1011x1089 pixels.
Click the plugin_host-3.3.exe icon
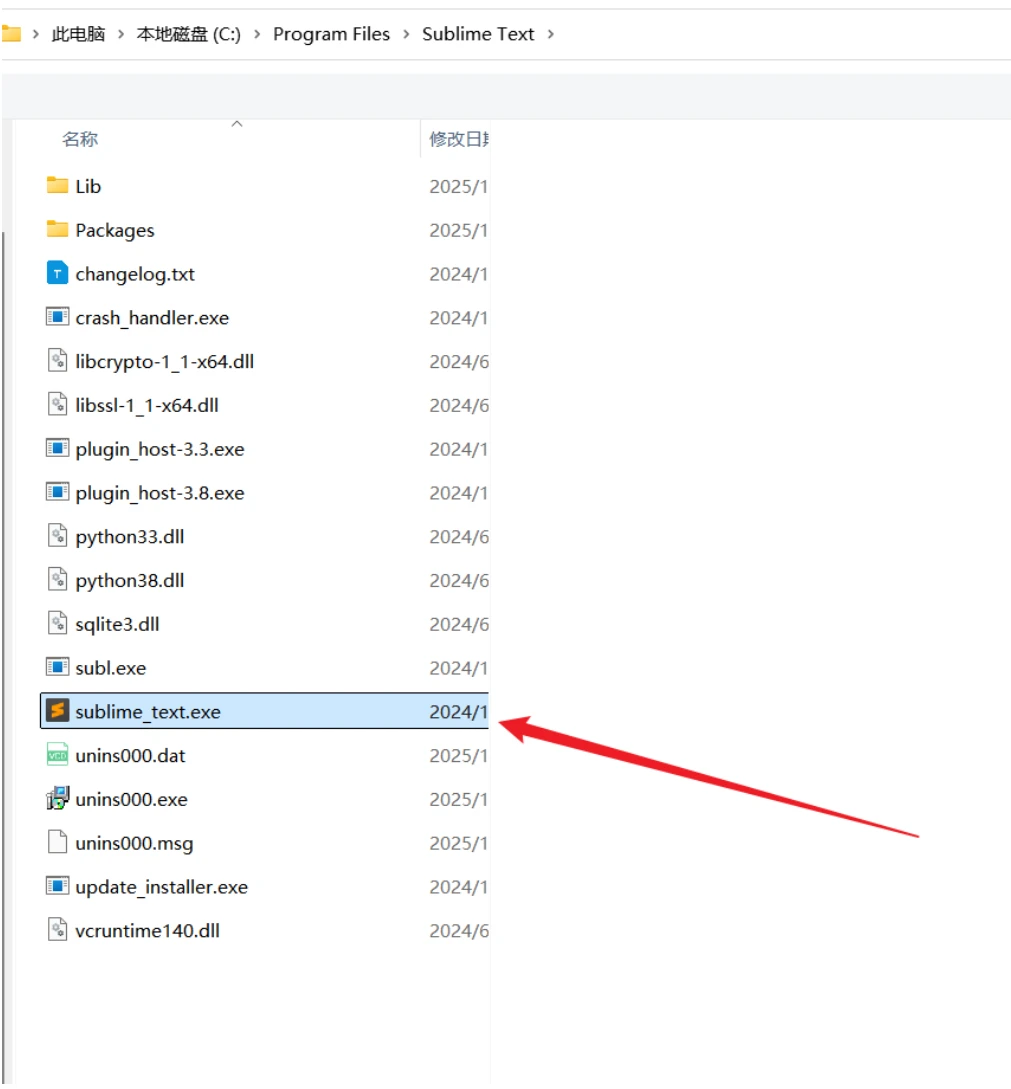57,448
